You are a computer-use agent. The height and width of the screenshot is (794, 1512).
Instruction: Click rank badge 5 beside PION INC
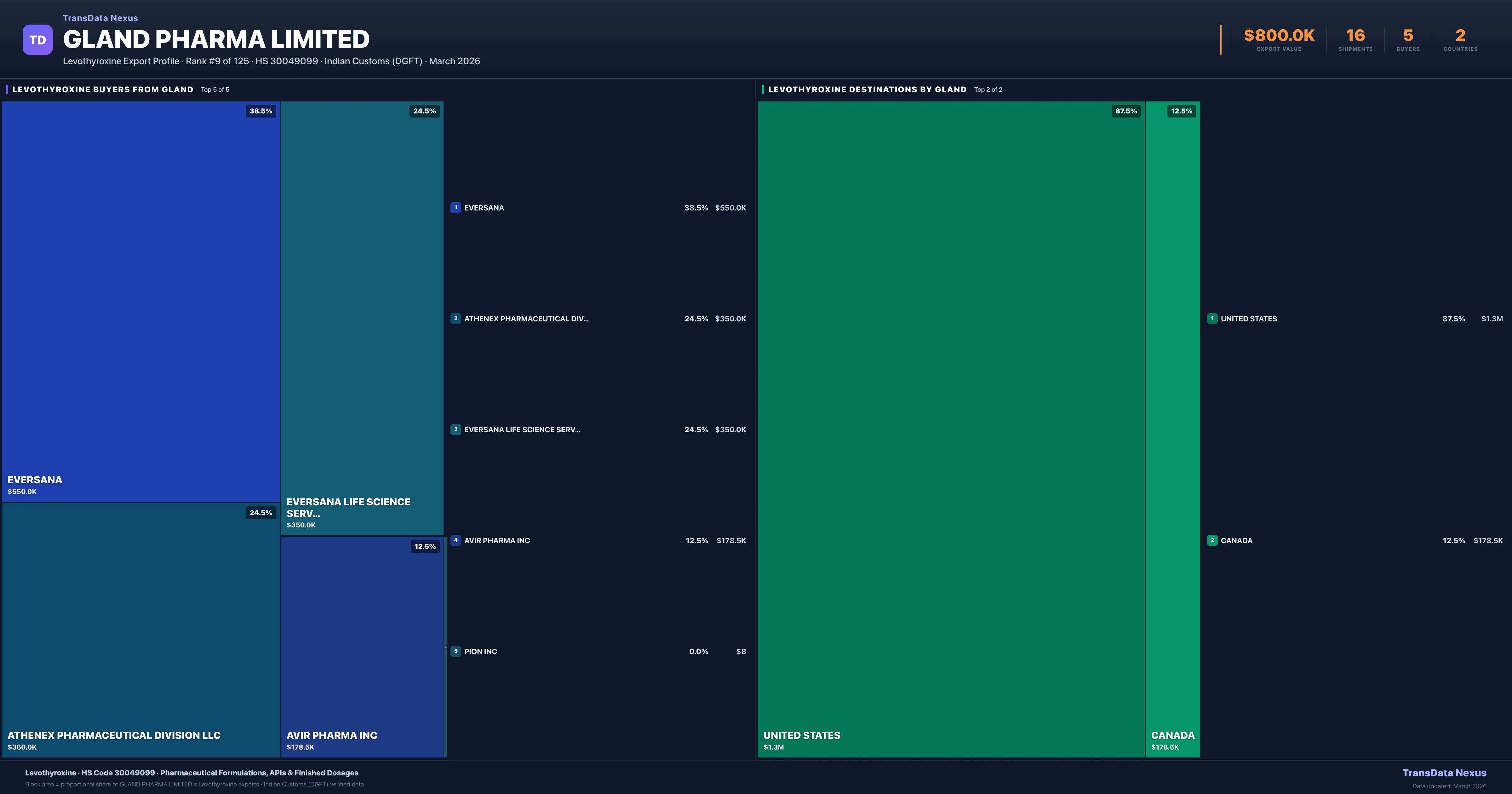click(455, 651)
